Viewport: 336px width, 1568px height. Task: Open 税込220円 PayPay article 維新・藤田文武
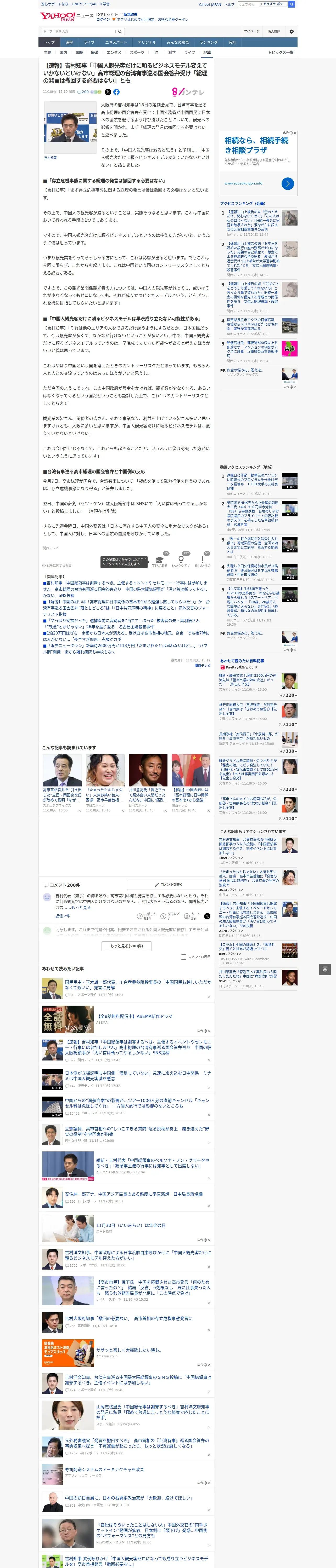click(248, 680)
